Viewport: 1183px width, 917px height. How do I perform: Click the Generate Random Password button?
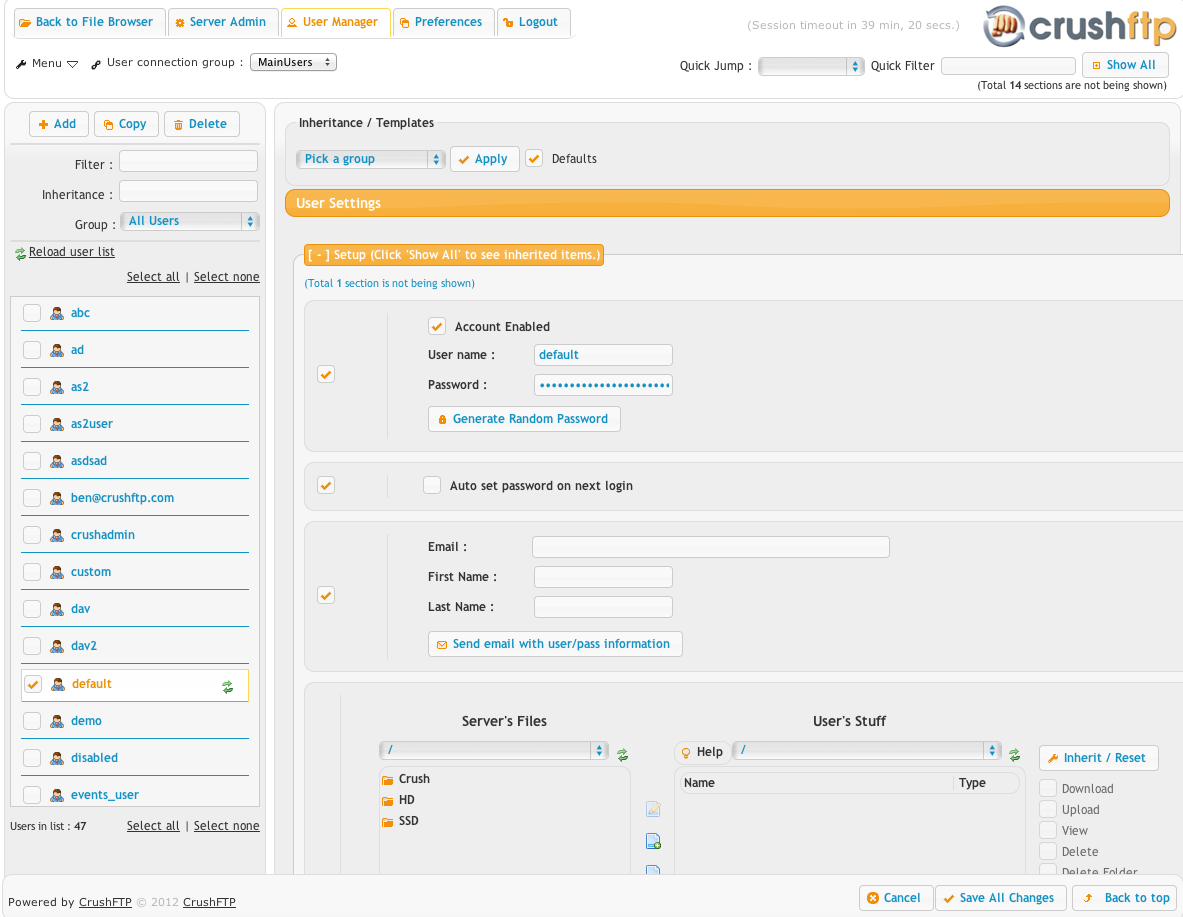click(x=523, y=418)
